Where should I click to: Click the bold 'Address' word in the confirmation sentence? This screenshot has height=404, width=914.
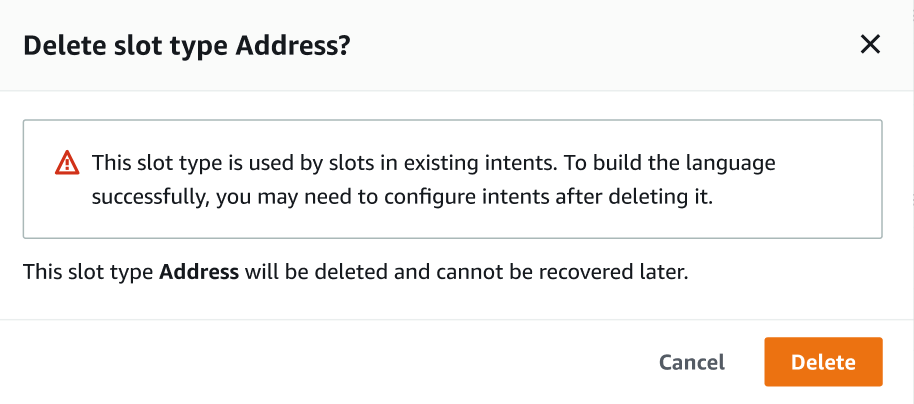(199, 272)
